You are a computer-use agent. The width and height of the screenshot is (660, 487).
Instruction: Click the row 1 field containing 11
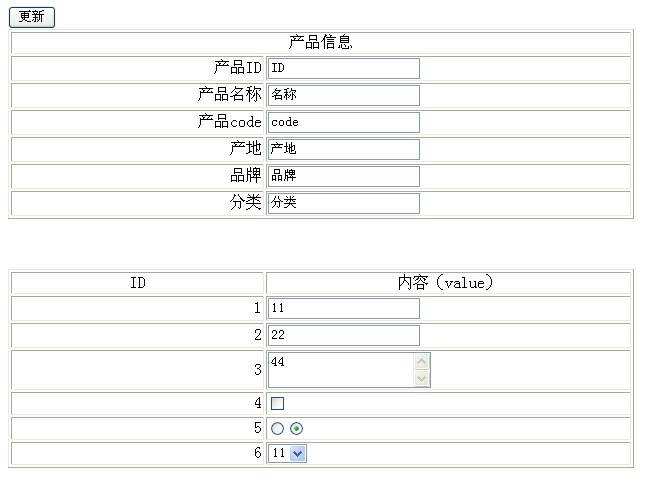343,309
